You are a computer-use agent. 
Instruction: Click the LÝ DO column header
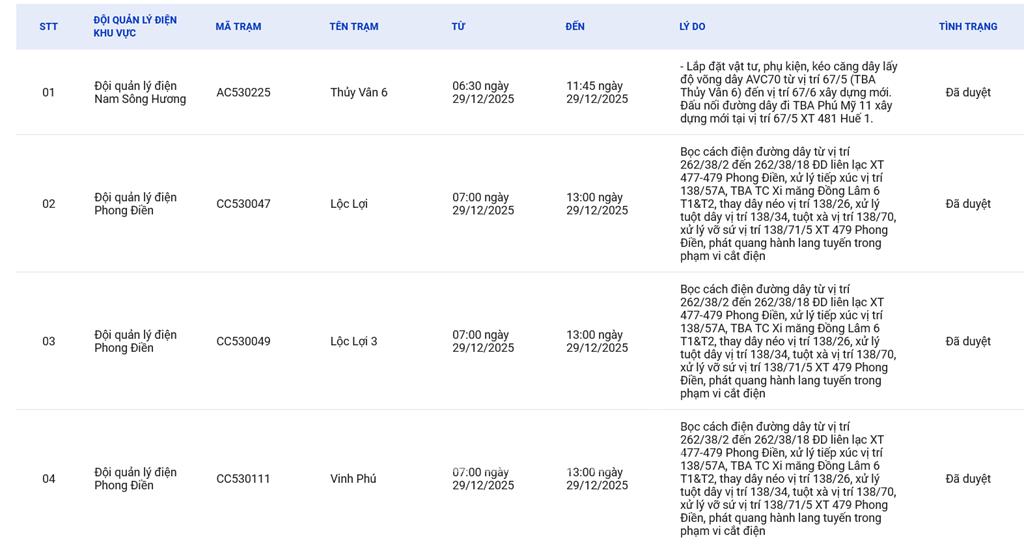pos(692,27)
